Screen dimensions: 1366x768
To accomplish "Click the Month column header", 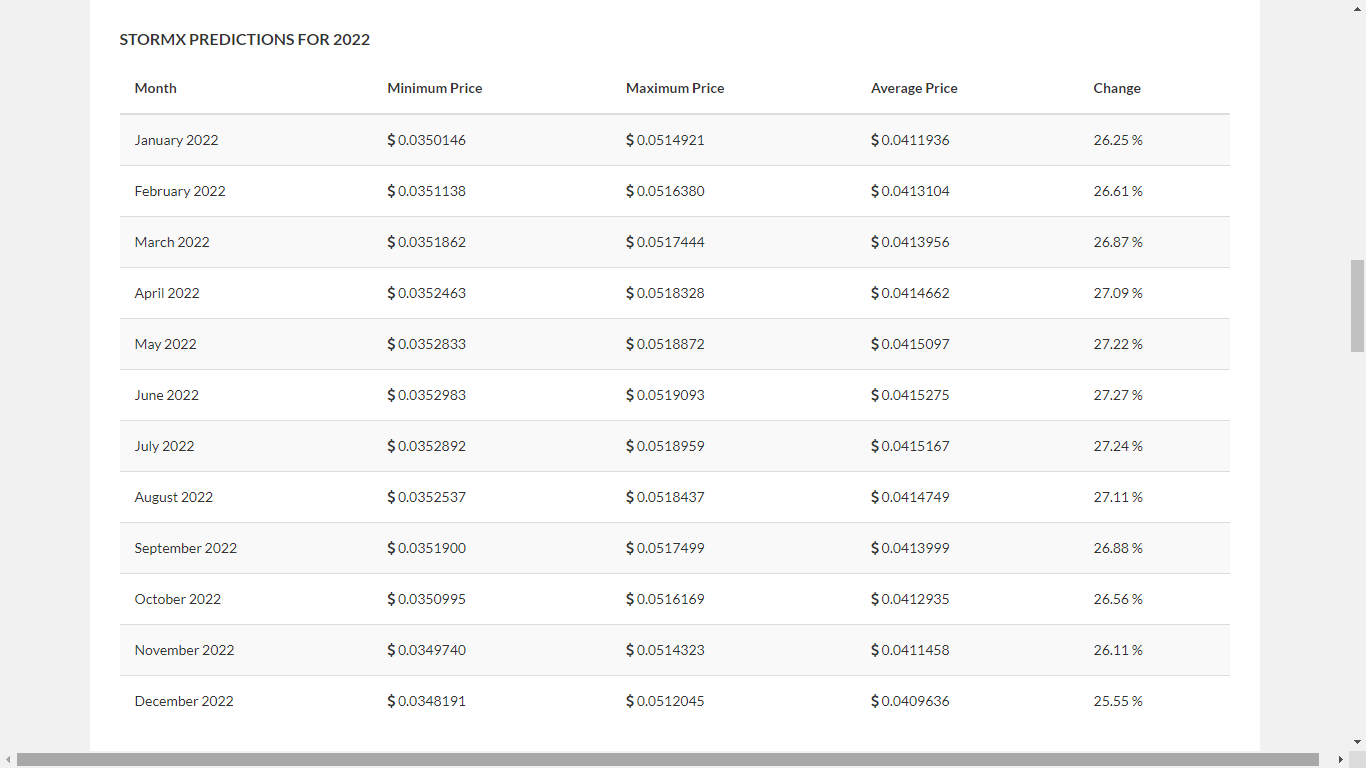I will coord(155,88).
